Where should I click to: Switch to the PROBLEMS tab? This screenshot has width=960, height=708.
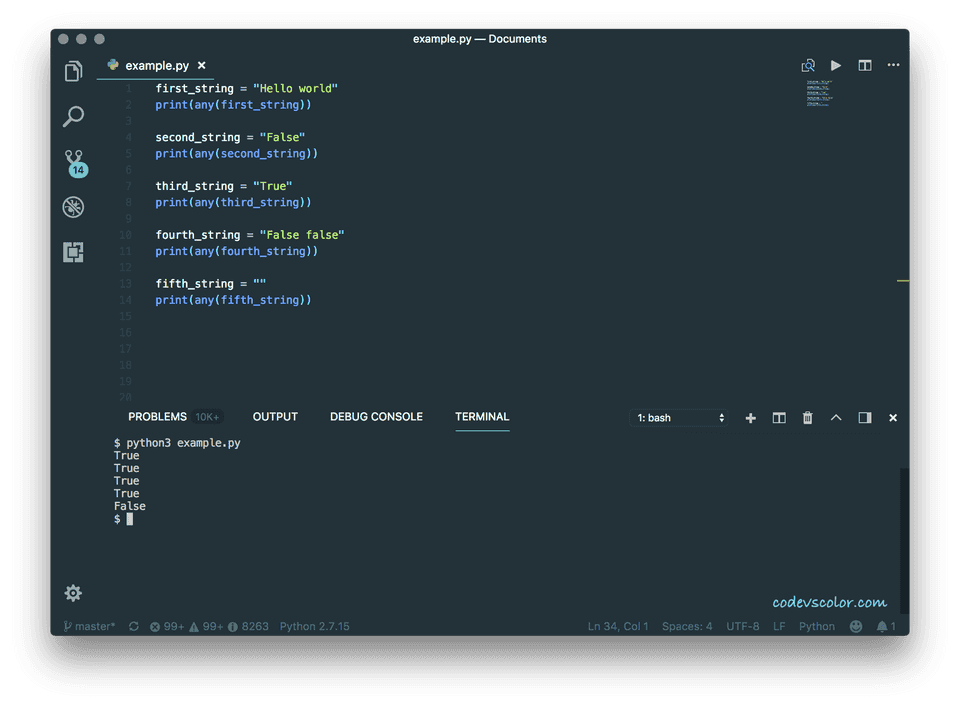pos(157,417)
